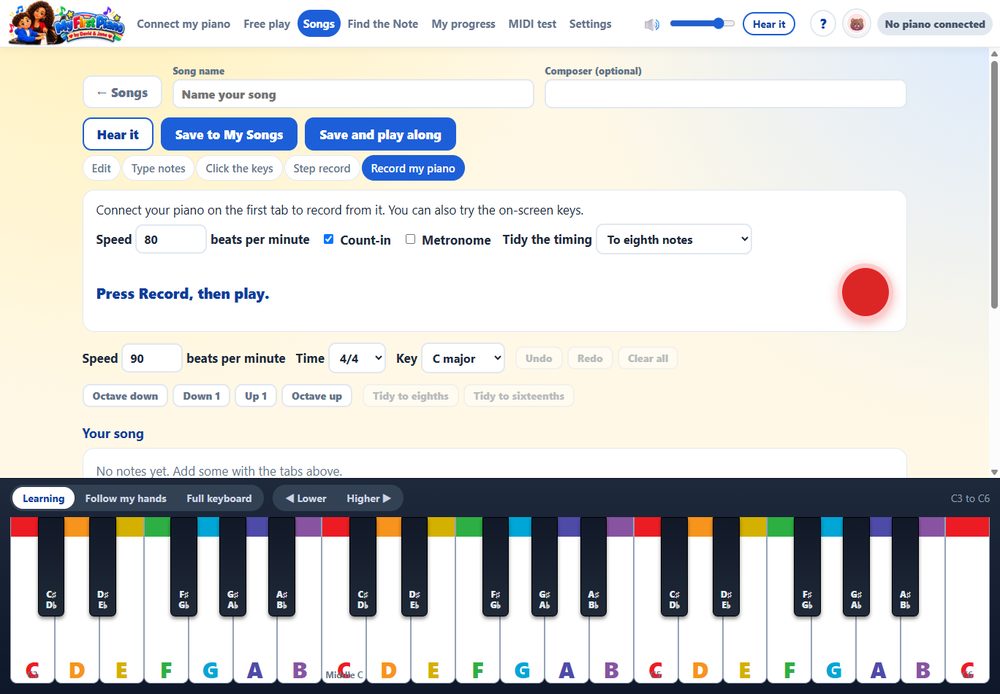
Task: Click Tidy to sixteenths button
Action: click(x=518, y=396)
